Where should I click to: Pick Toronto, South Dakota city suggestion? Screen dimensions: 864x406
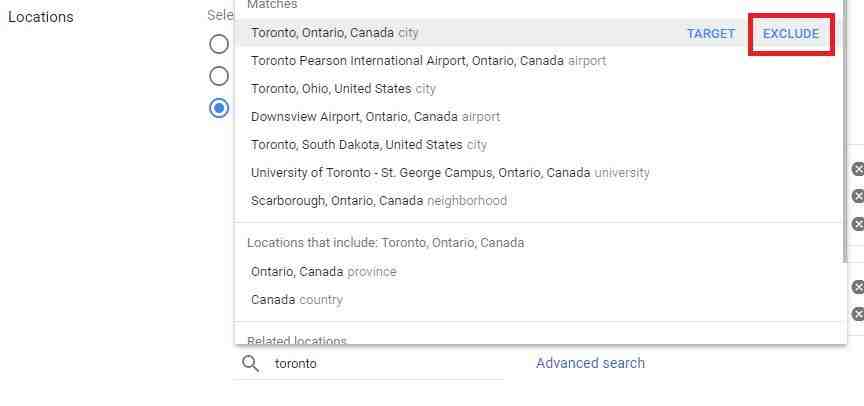coord(368,144)
